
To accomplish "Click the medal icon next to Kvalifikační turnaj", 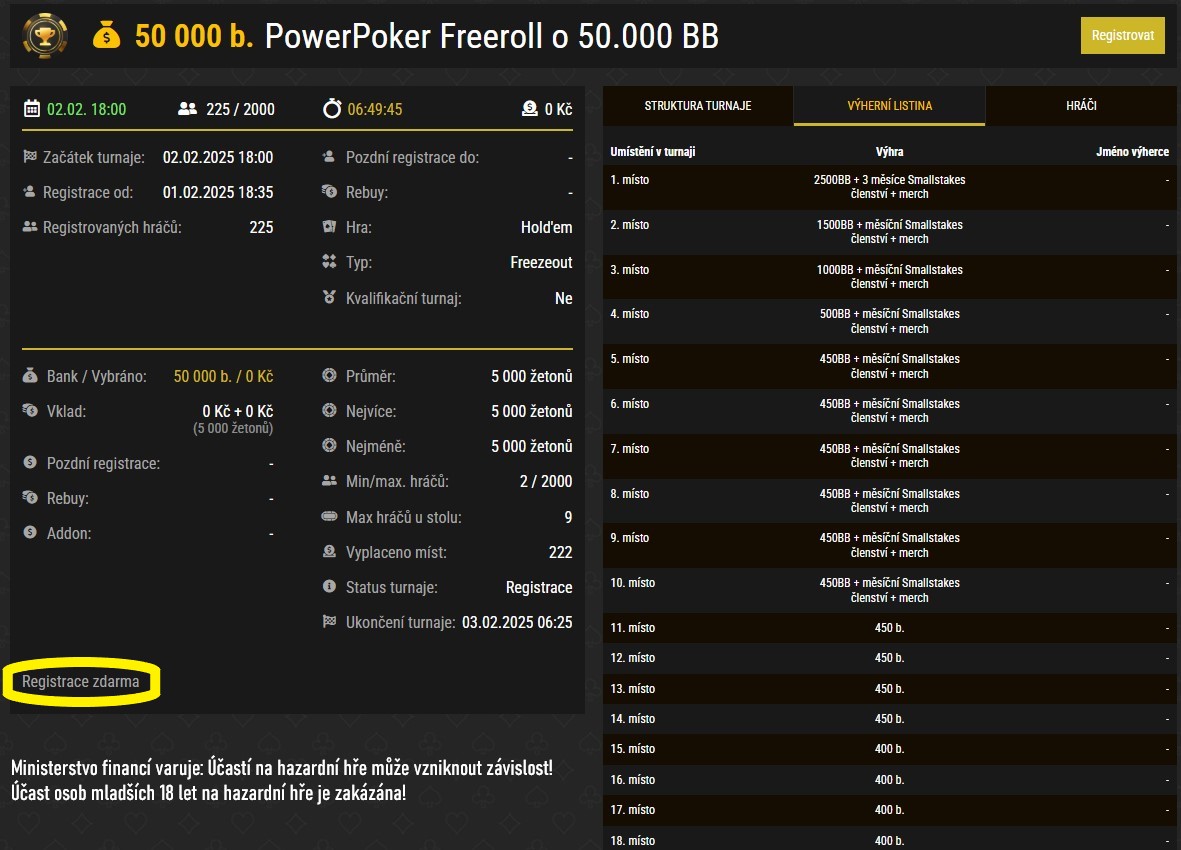I will [329, 297].
